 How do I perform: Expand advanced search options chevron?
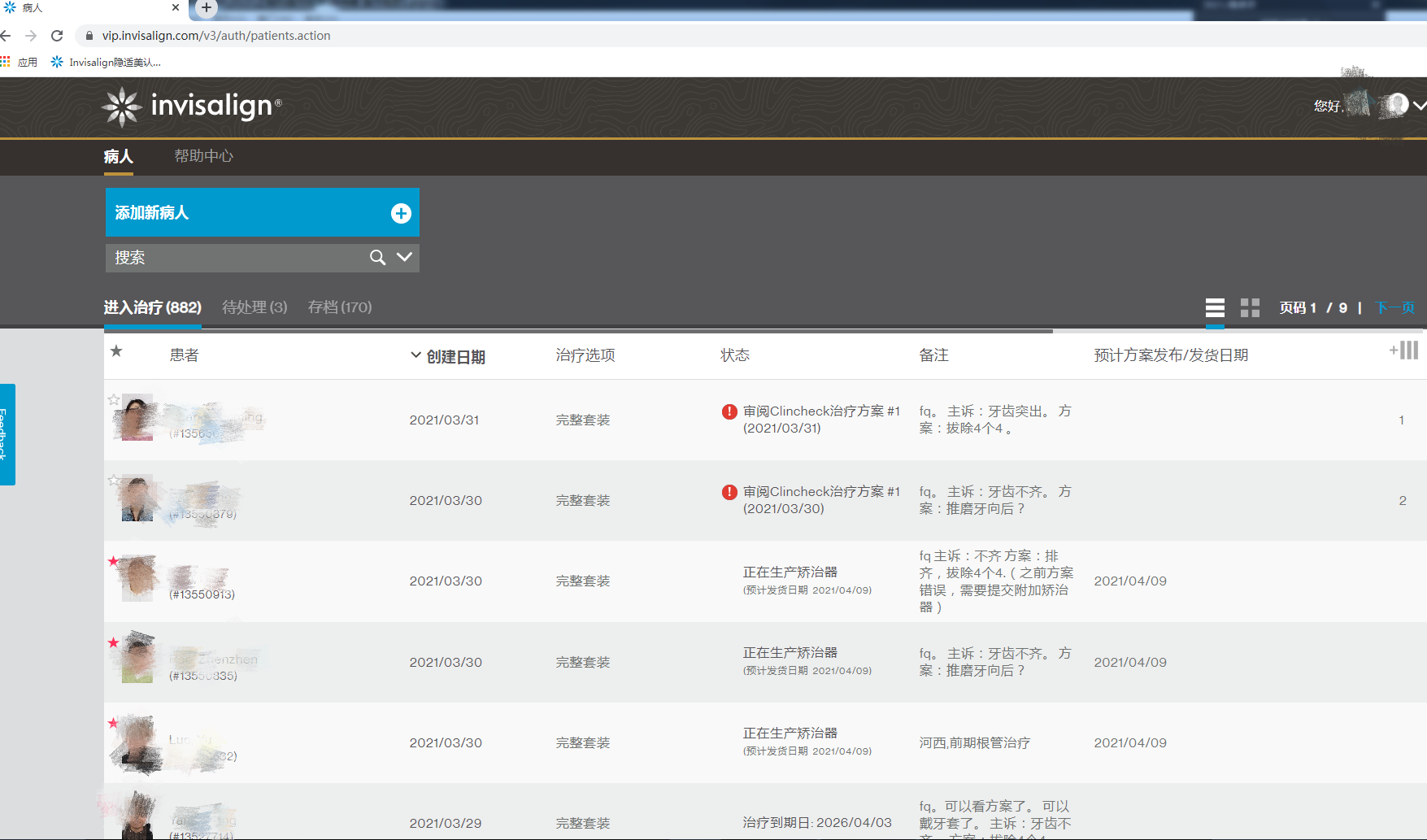click(x=404, y=257)
